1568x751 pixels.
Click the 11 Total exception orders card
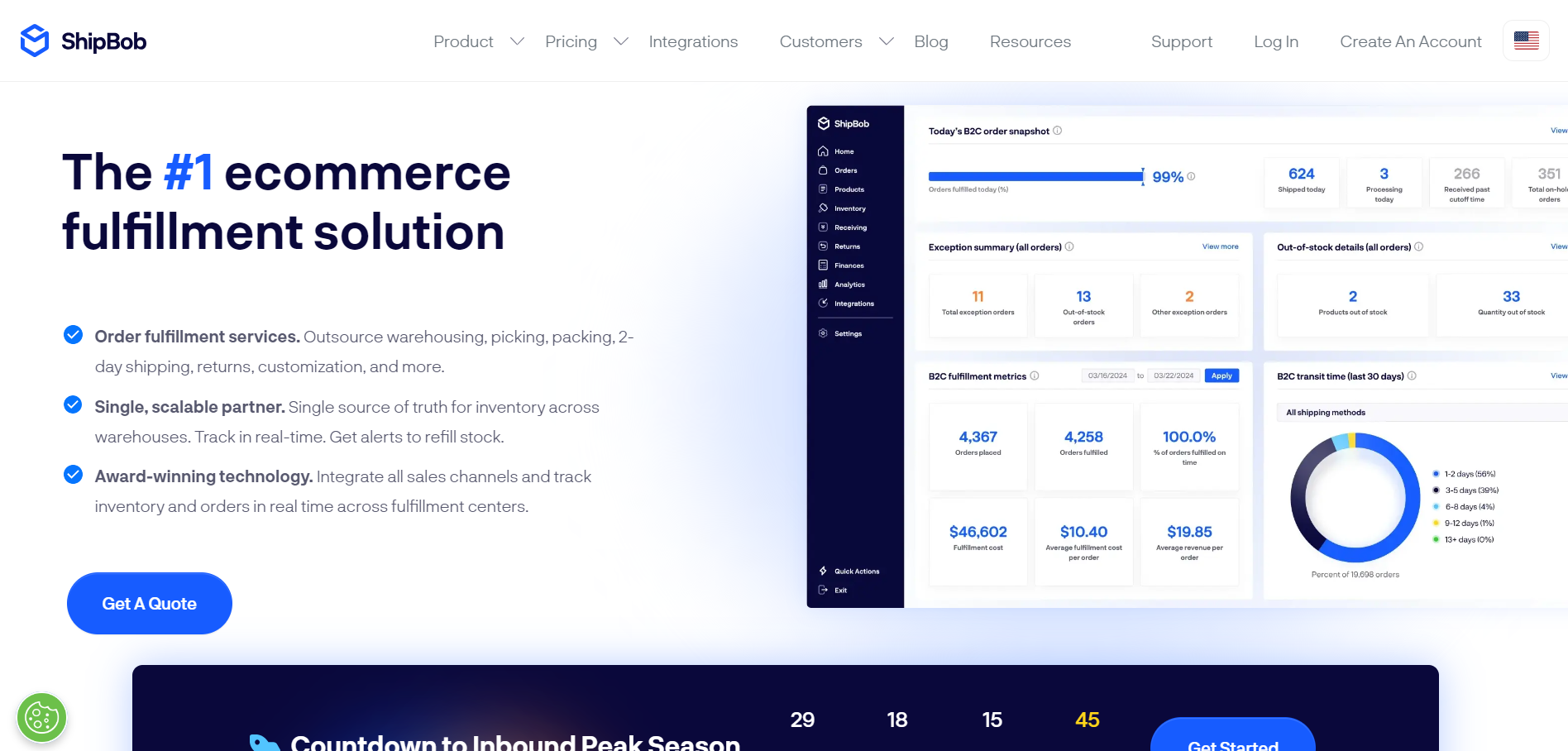point(978,305)
